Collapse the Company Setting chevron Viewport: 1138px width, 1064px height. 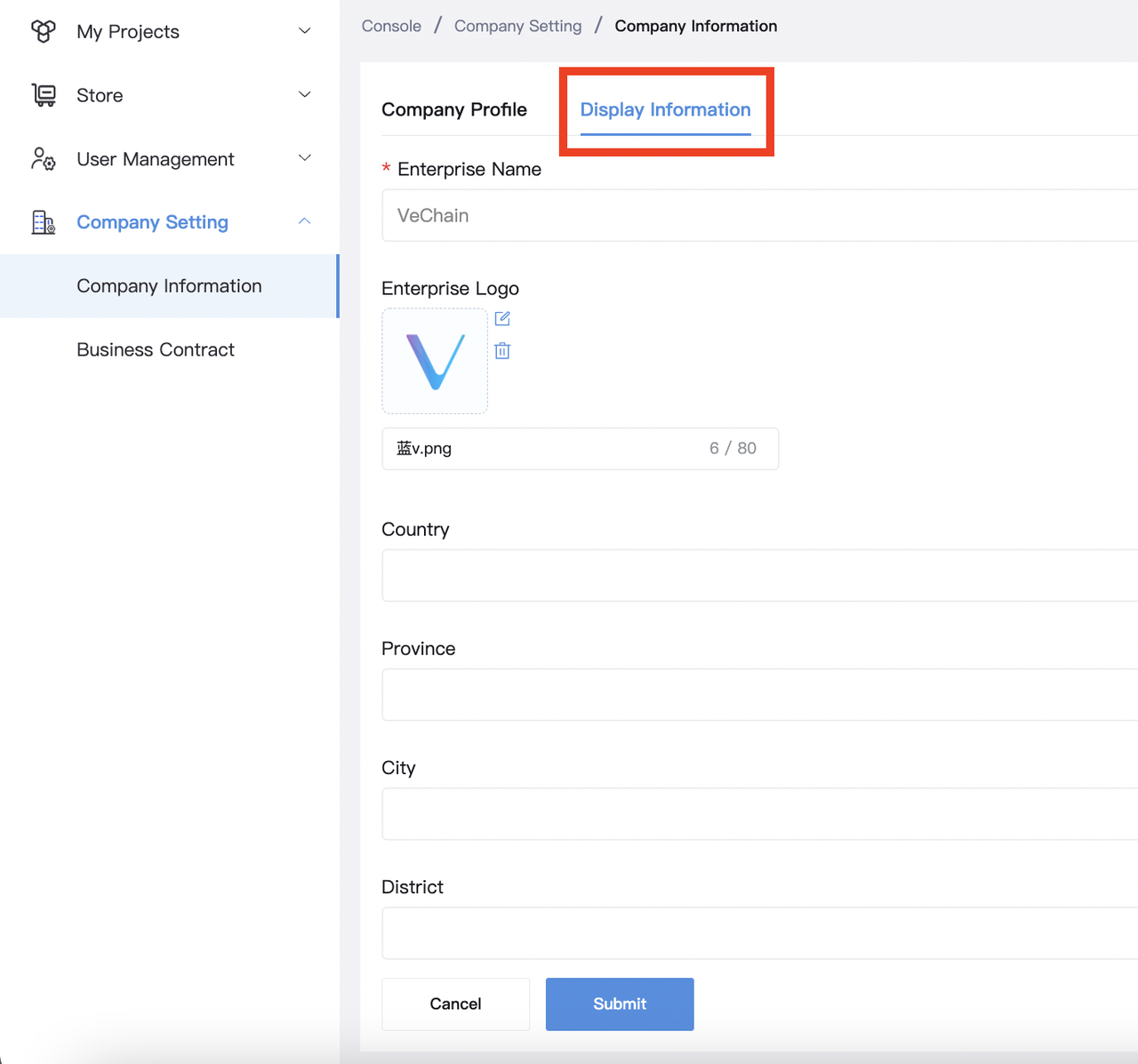[x=304, y=221]
